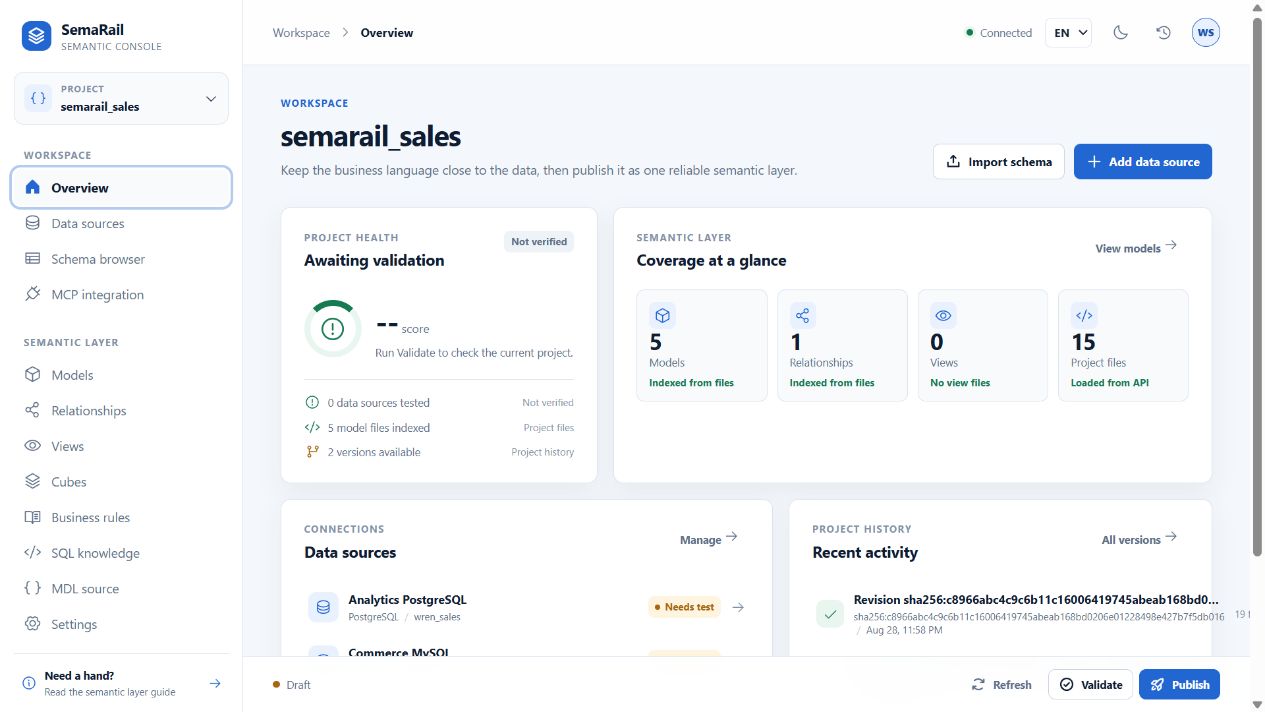Open Schema browser page
The width and height of the screenshot is (1265, 712).
(x=121, y=259)
